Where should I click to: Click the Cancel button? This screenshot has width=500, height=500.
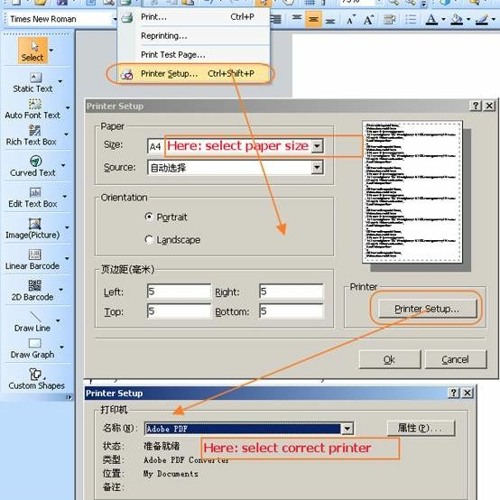(455, 359)
